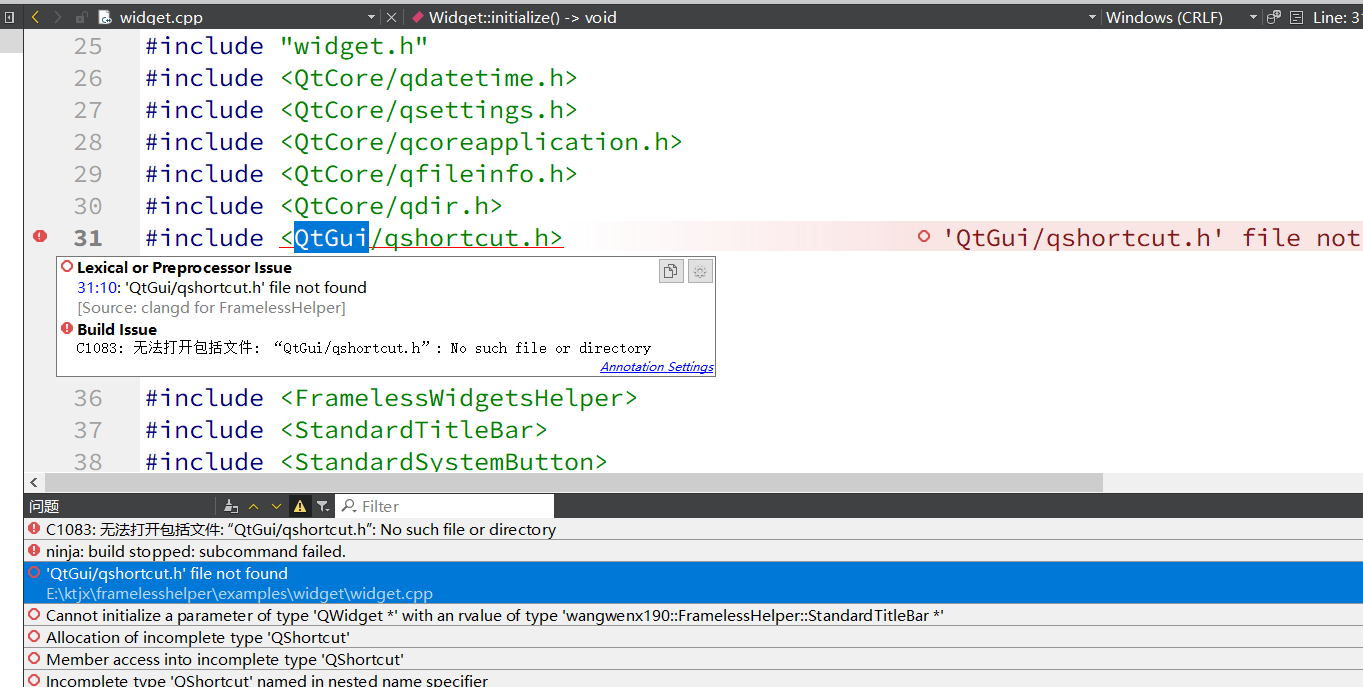Open the Windows (CRLF) line ending dropdown

coord(1181,17)
